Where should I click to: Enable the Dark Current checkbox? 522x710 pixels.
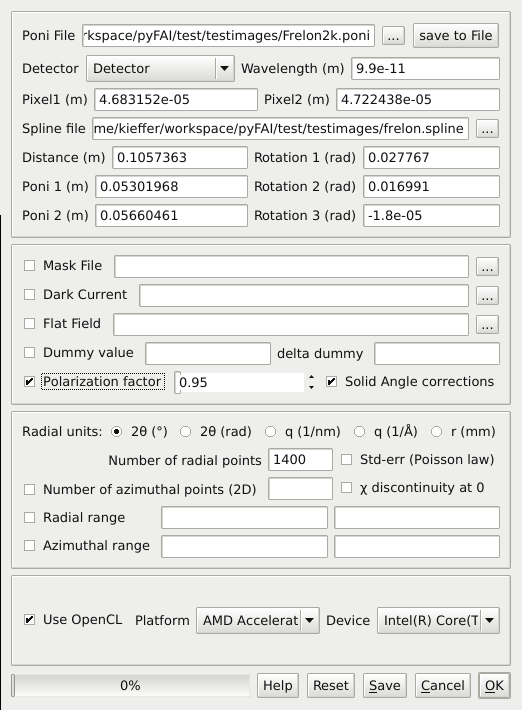tap(29, 294)
